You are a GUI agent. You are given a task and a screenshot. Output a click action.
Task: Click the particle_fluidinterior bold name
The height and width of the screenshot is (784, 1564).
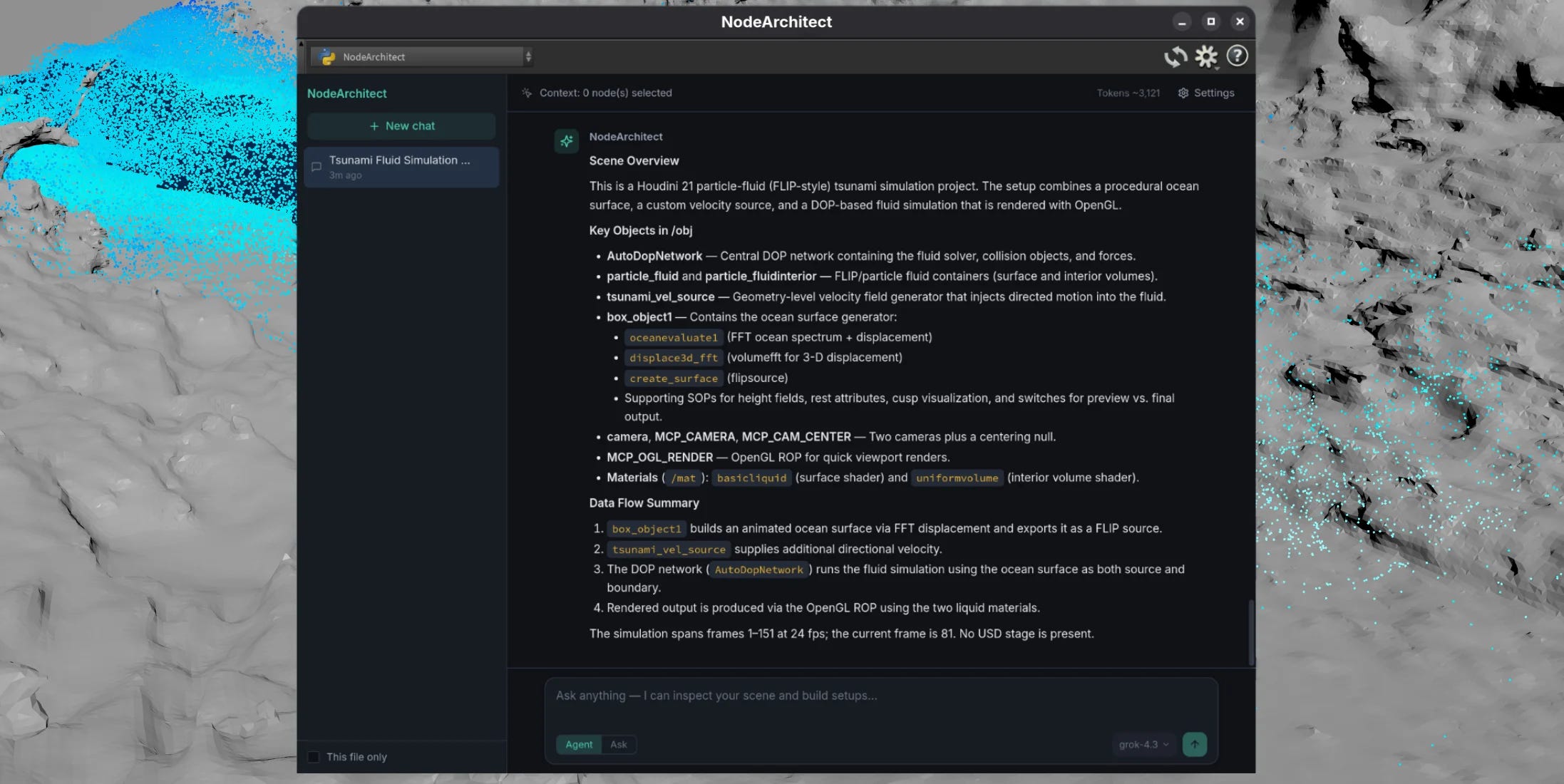[761, 277]
